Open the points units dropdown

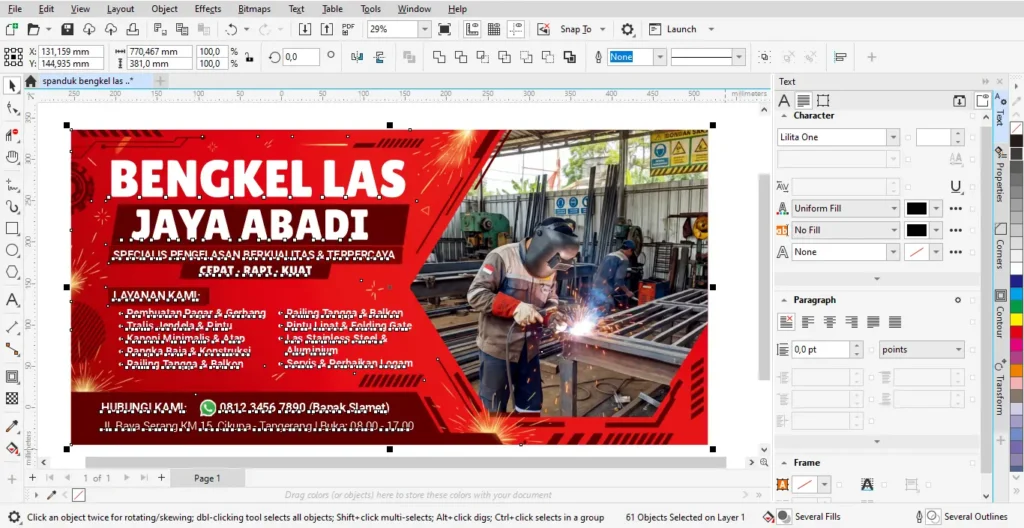tap(958, 350)
